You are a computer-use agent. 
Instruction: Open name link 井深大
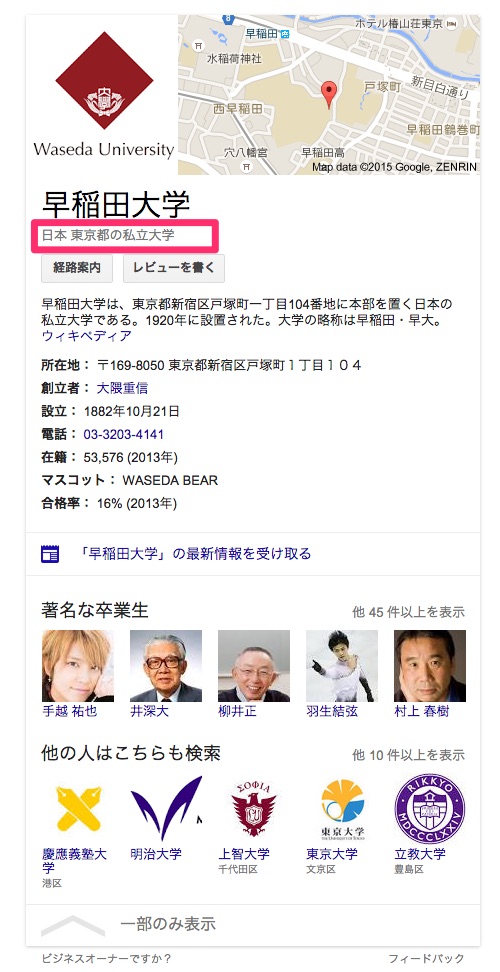tap(149, 711)
